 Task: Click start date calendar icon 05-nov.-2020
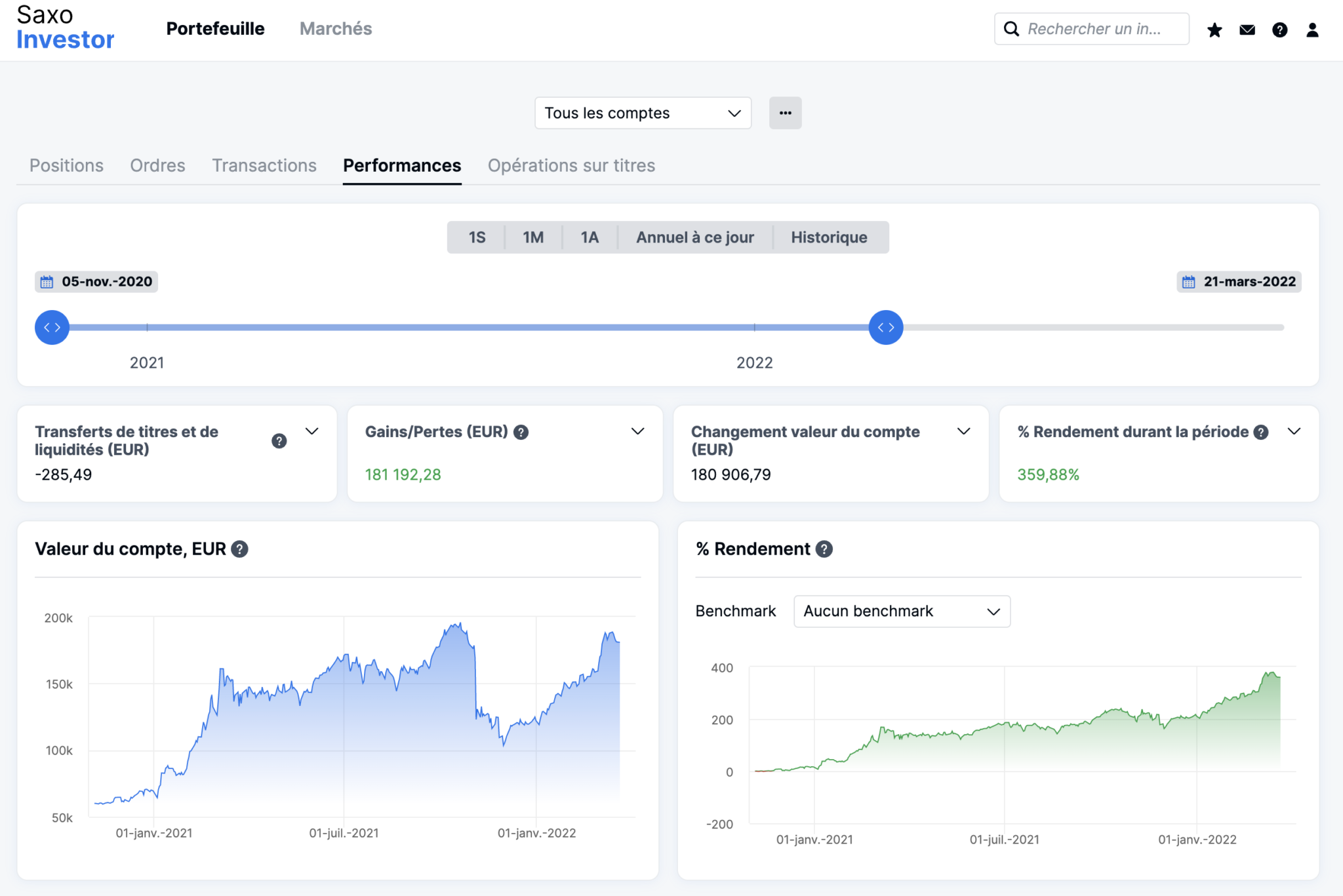pos(47,282)
